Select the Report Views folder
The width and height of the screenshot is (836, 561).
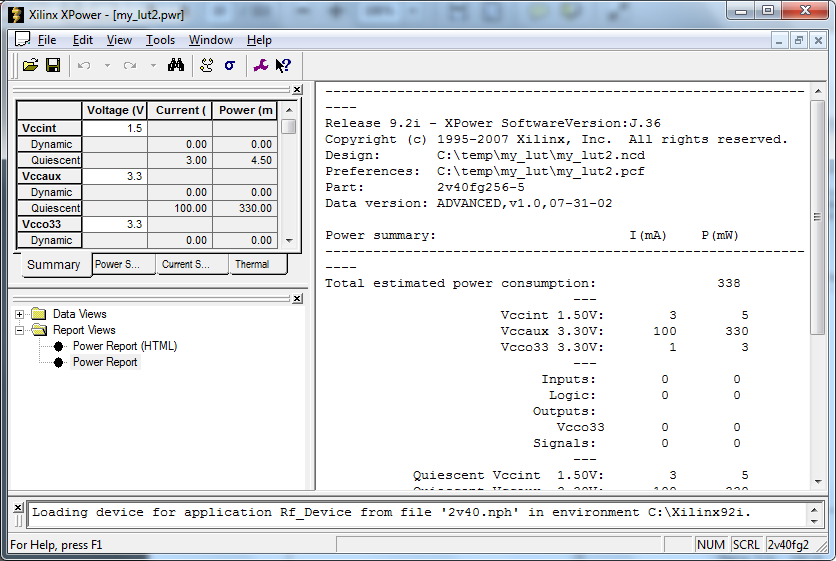coord(74,330)
